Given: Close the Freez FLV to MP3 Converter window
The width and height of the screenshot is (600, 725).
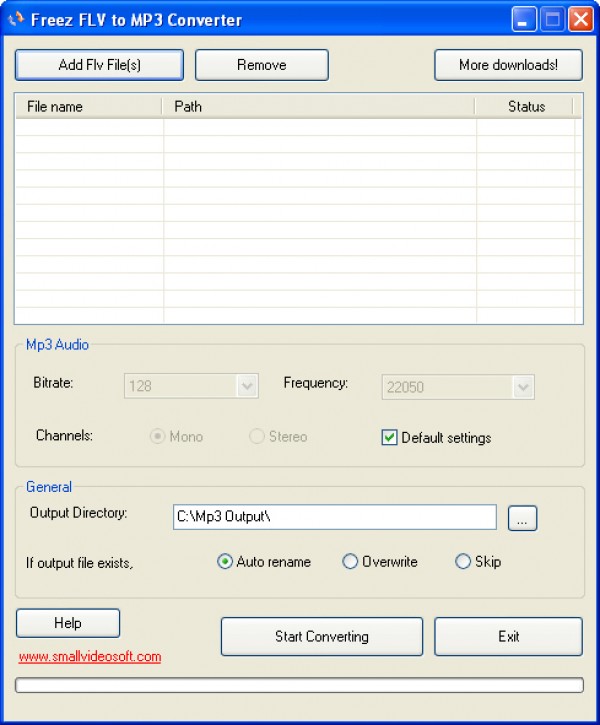Looking at the screenshot, I should point(581,19).
